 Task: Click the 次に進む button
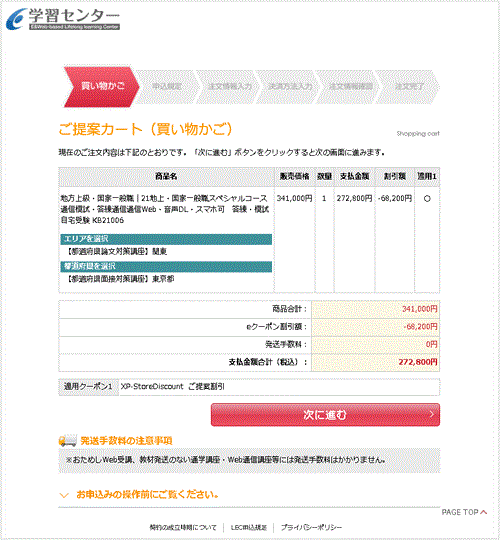click(x=325, y=415)
